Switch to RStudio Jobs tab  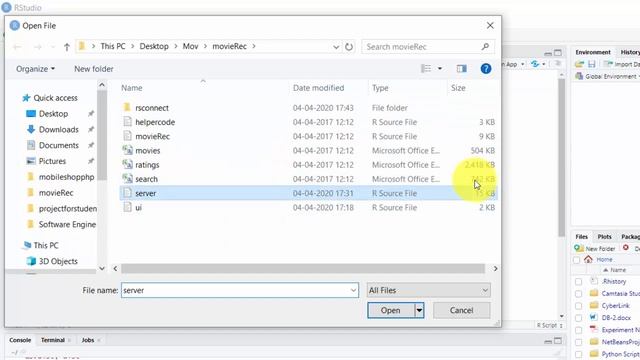(x=88, y=340)
